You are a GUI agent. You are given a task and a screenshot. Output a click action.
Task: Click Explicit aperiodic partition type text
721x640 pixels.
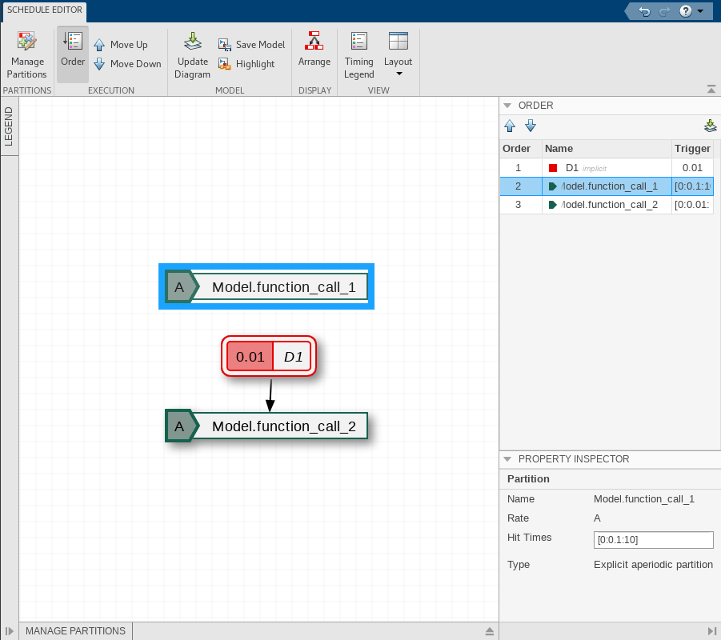653,565
